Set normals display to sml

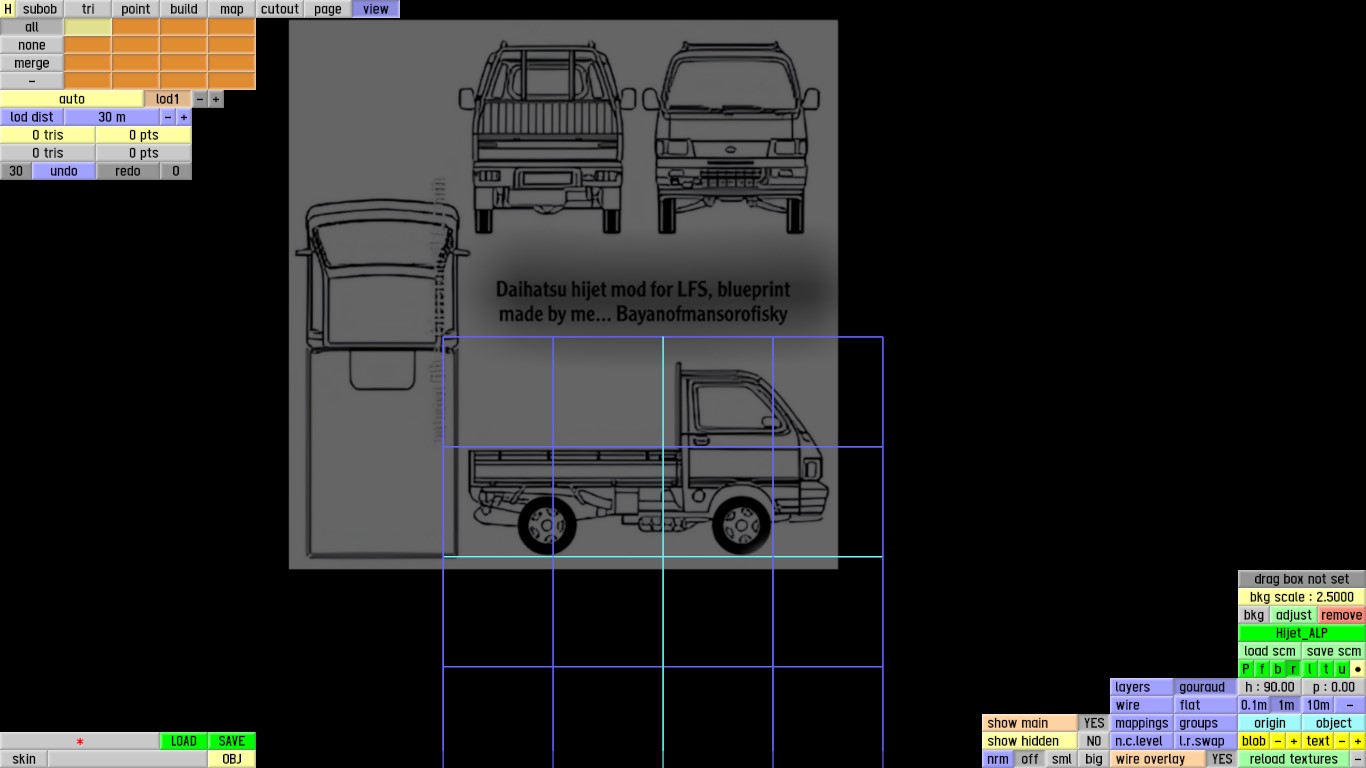tap(1062, 759)
